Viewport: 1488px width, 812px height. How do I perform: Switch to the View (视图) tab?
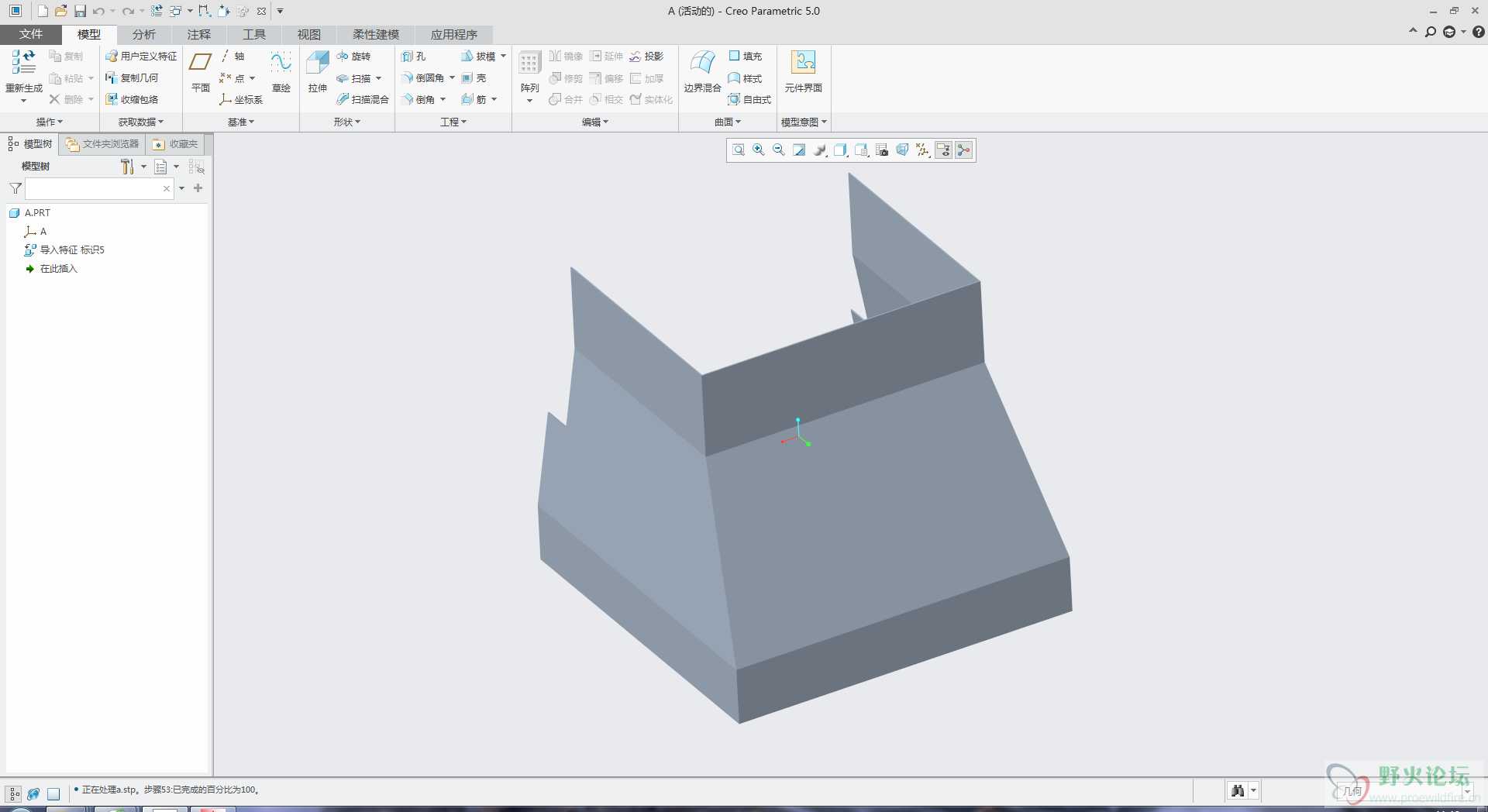309,35
